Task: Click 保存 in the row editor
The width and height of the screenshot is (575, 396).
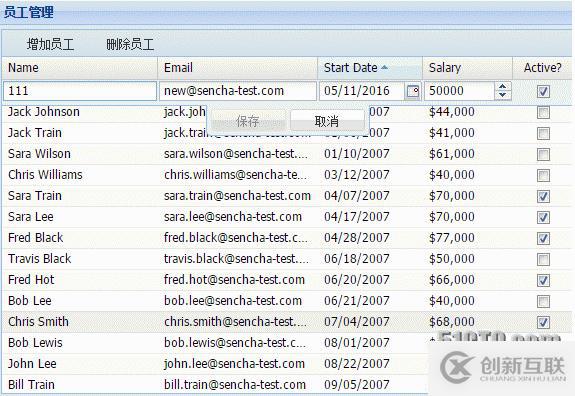Action: click(248, 121)
